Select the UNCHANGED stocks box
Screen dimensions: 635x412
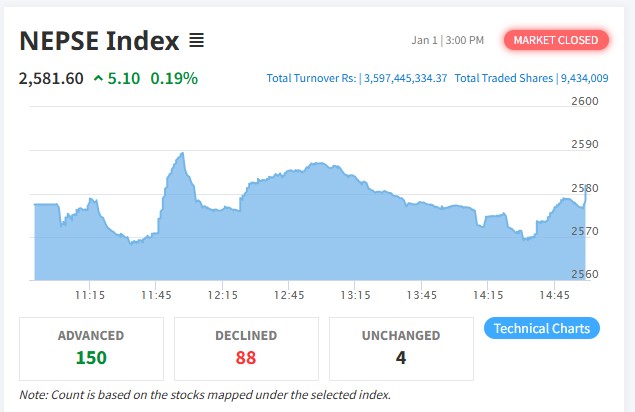click(x=401, y=349)
